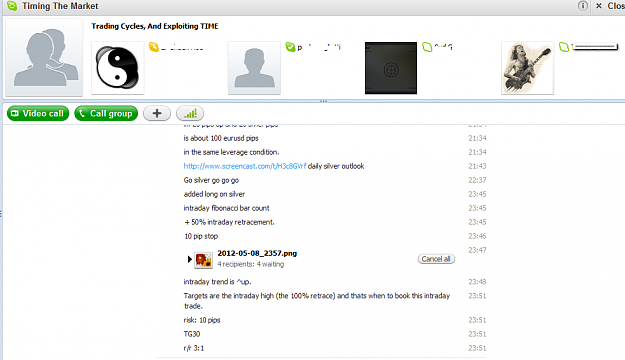Select the dark crosshair participant avatar

[x=391, y=68]
